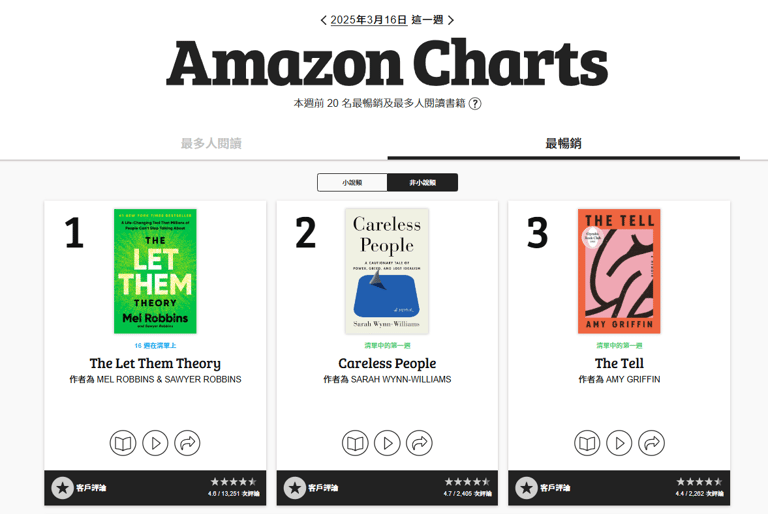Switch to the 最暢銷 tab
The width and height of the screenshot is (768, 514).
563,143
